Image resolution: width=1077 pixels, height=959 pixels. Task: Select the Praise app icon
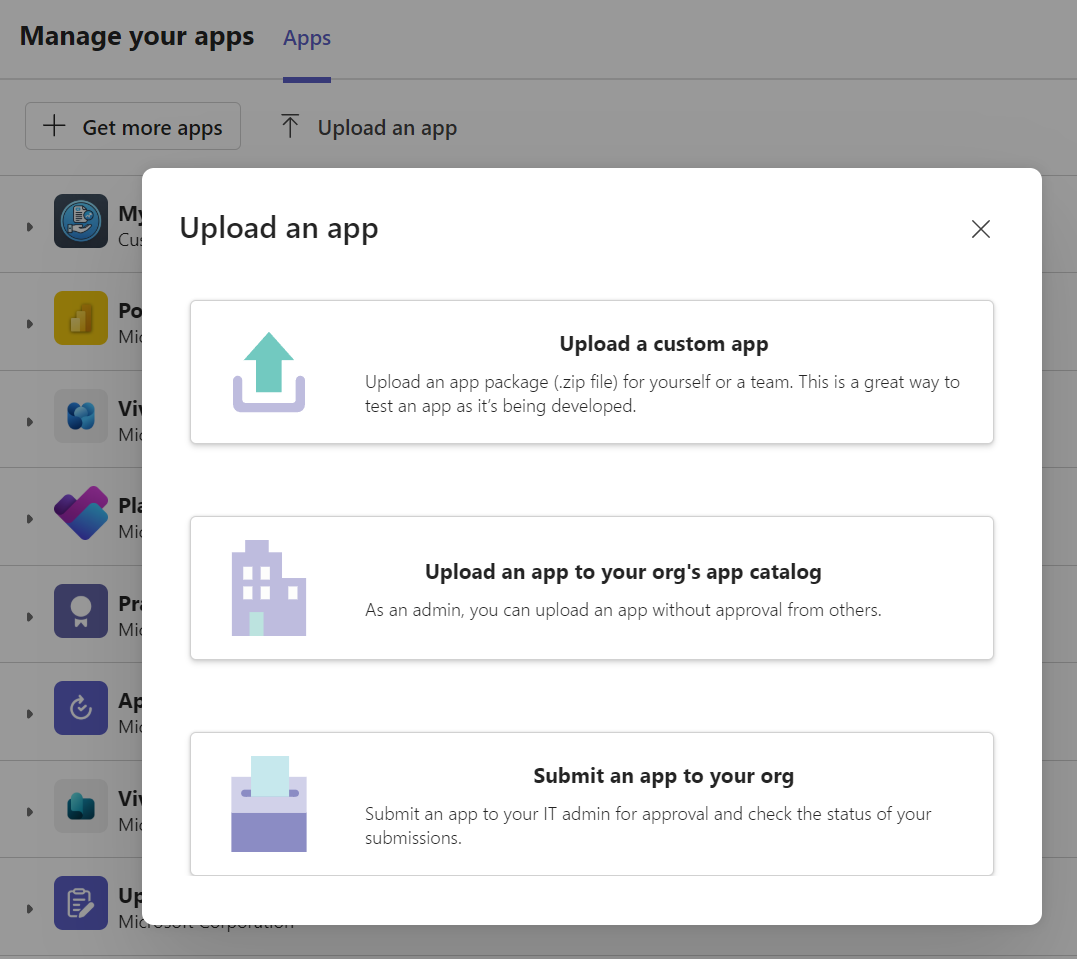coord(81,611)
